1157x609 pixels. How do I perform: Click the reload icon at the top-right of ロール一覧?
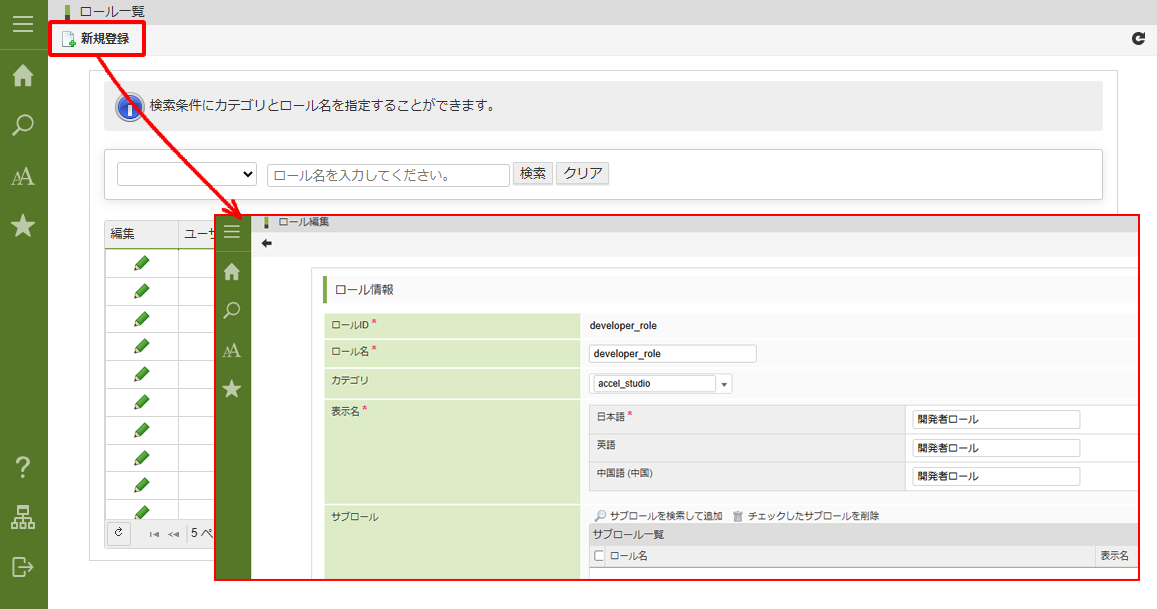1138,39
